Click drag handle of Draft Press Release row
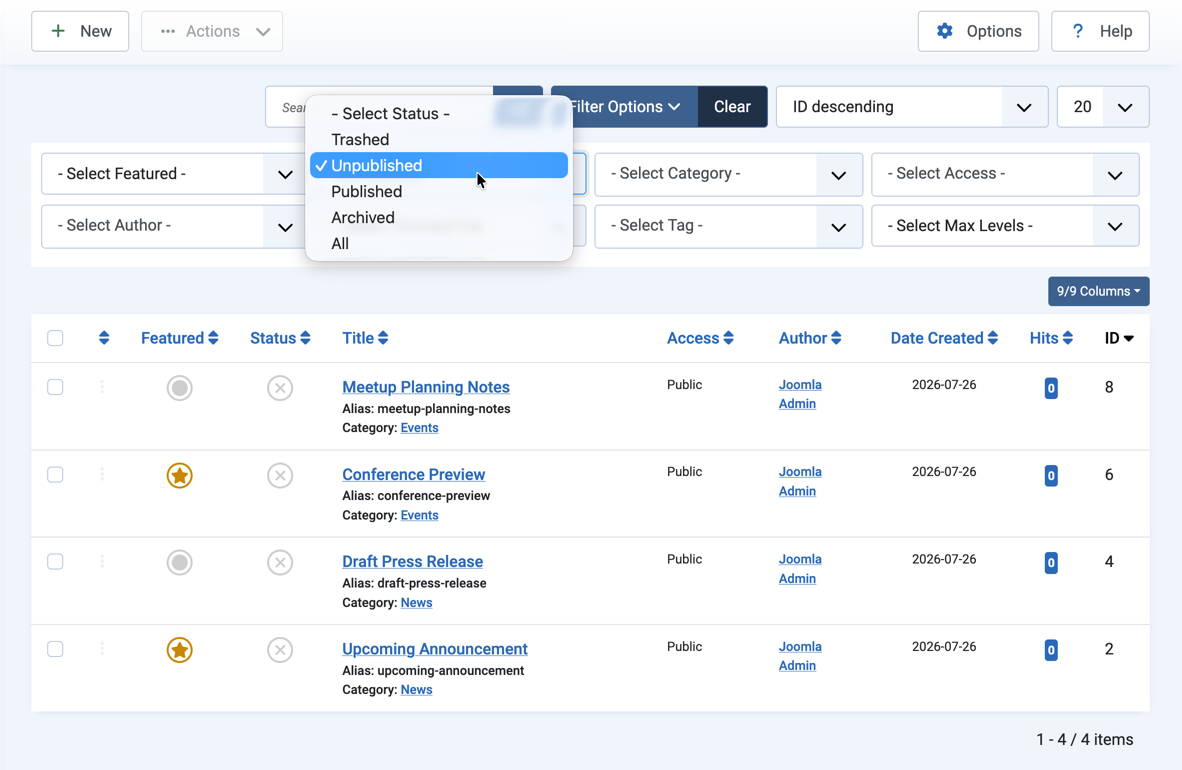 click(103, 562)
